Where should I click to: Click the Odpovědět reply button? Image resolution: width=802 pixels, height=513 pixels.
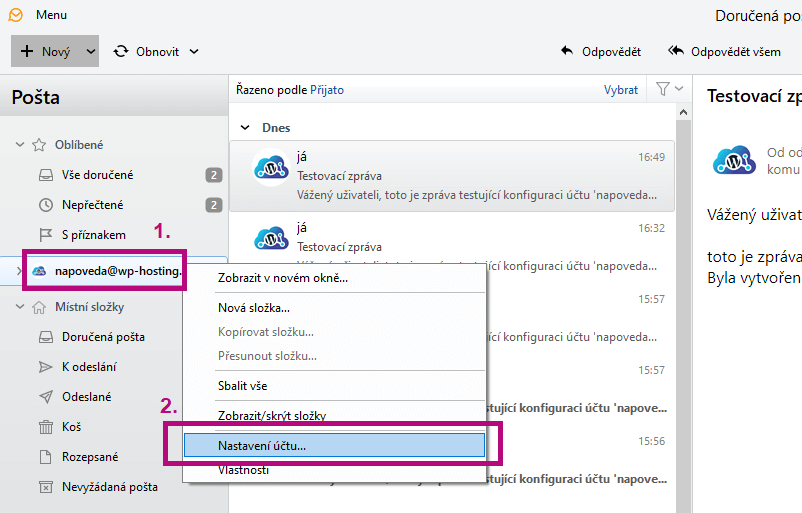tap(601, 51)
